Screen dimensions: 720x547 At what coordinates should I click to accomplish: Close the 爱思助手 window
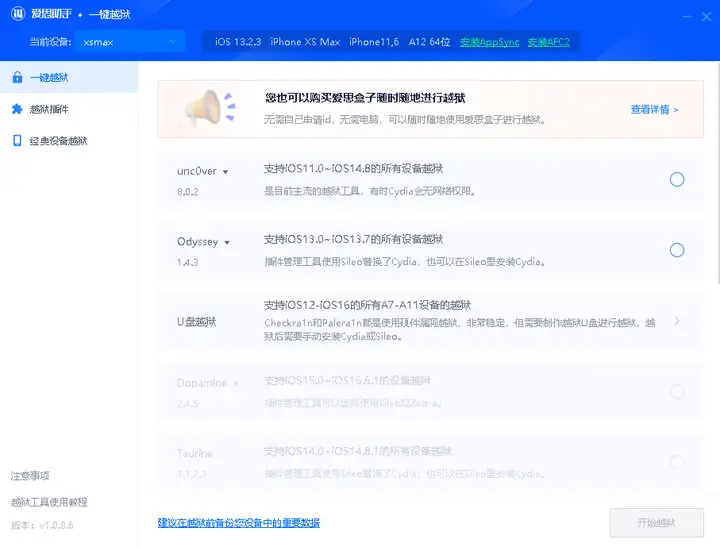pos(706,17)
